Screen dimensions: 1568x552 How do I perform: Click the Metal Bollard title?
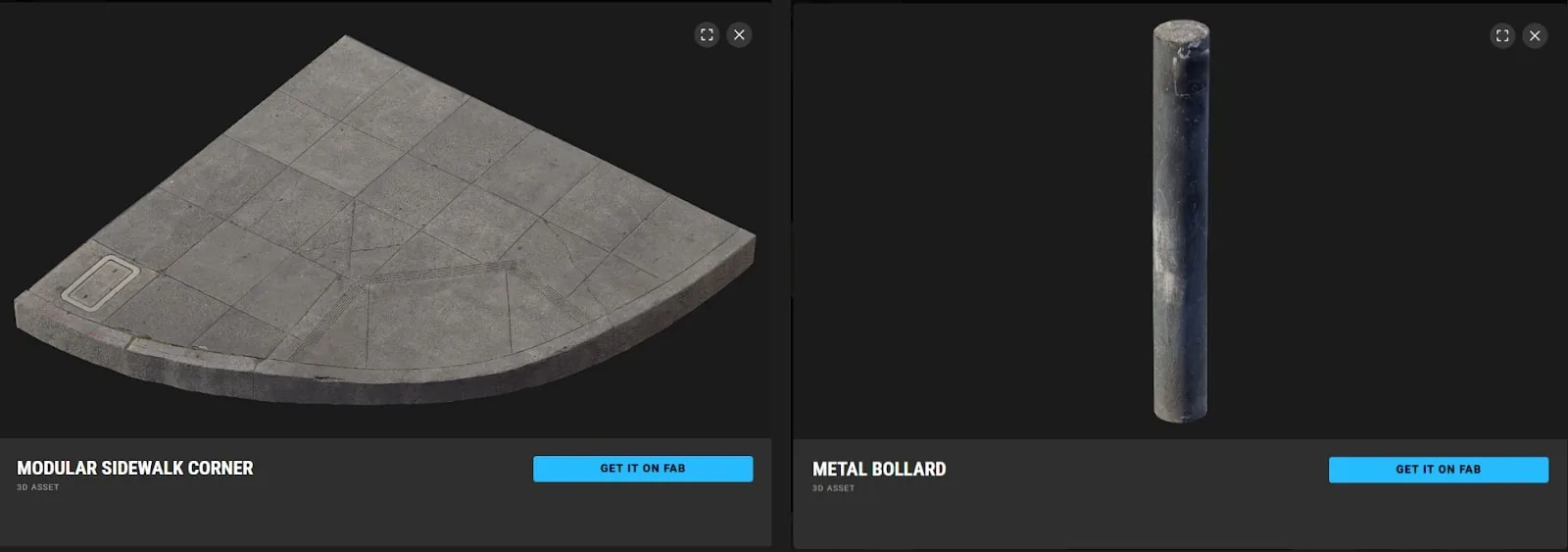tap(879, 469)
